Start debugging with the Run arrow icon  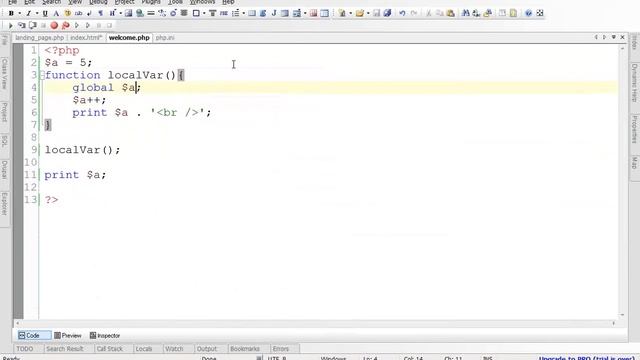(10, 25)
